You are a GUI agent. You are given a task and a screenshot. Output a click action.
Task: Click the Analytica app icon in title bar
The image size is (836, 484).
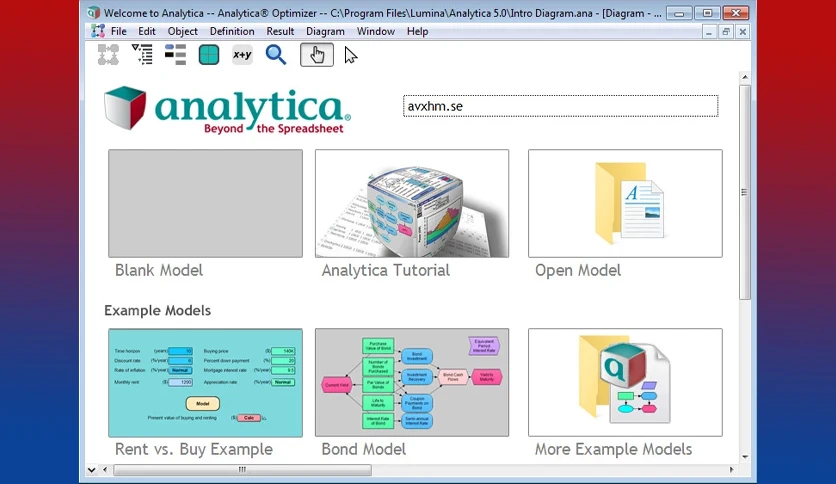[94, 13]
